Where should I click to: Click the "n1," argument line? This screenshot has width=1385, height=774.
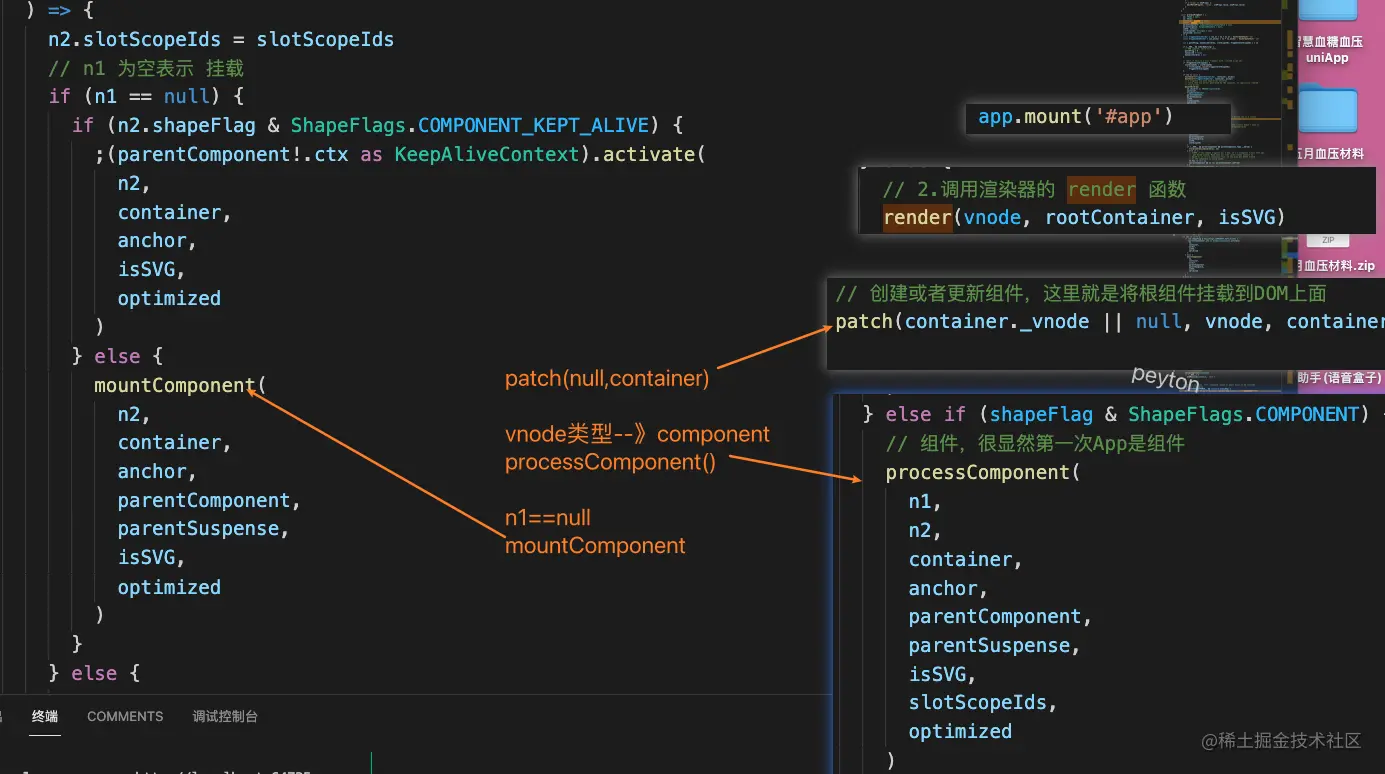click(x=925, y=501)
